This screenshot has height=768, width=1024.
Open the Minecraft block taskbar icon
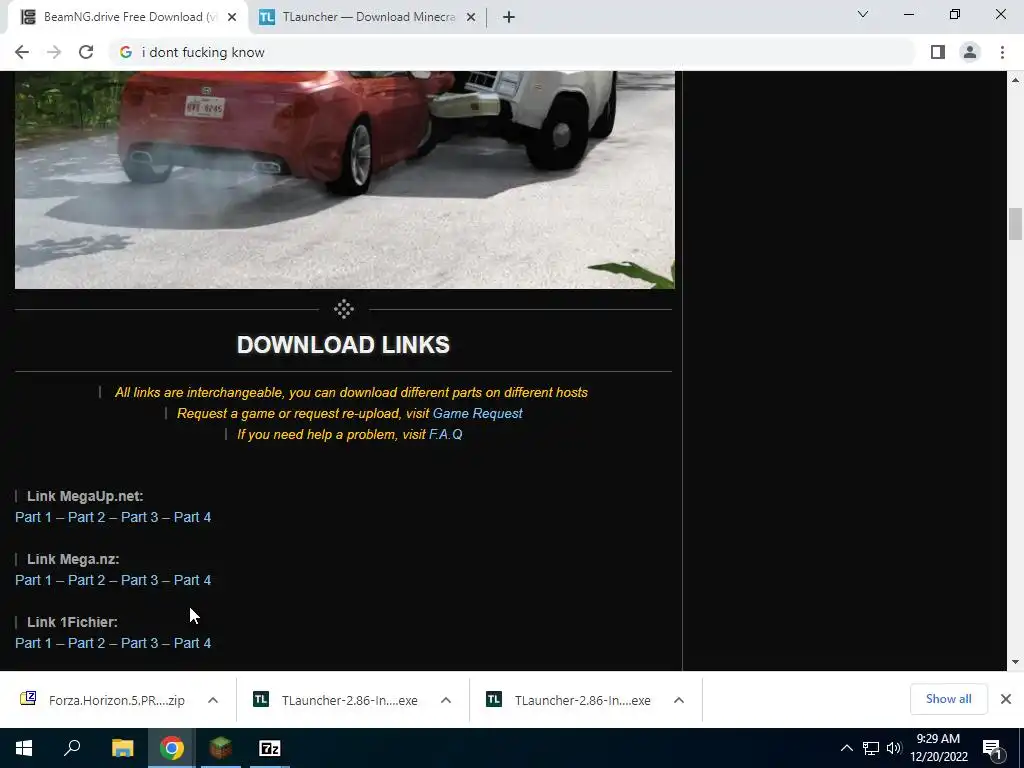pos(221,748)
